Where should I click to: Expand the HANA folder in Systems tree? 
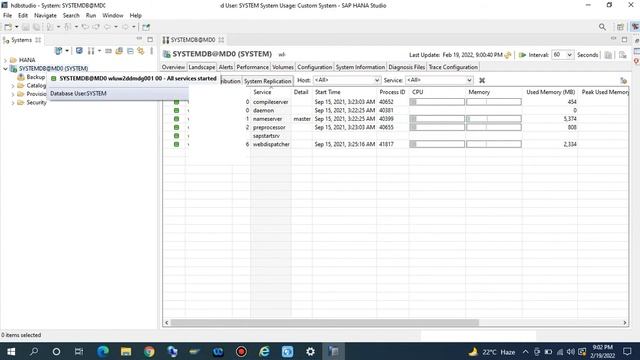(5, 60)
